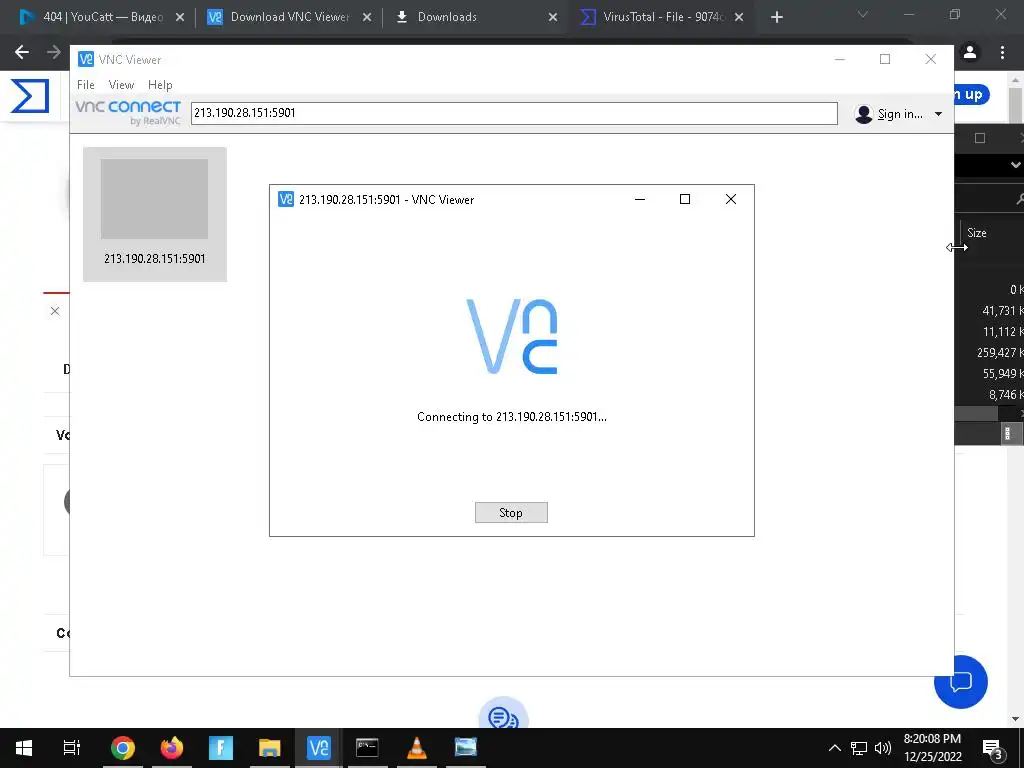
Task: Close the Download VNC Viewer tab
Action: (x=367, y=18)
